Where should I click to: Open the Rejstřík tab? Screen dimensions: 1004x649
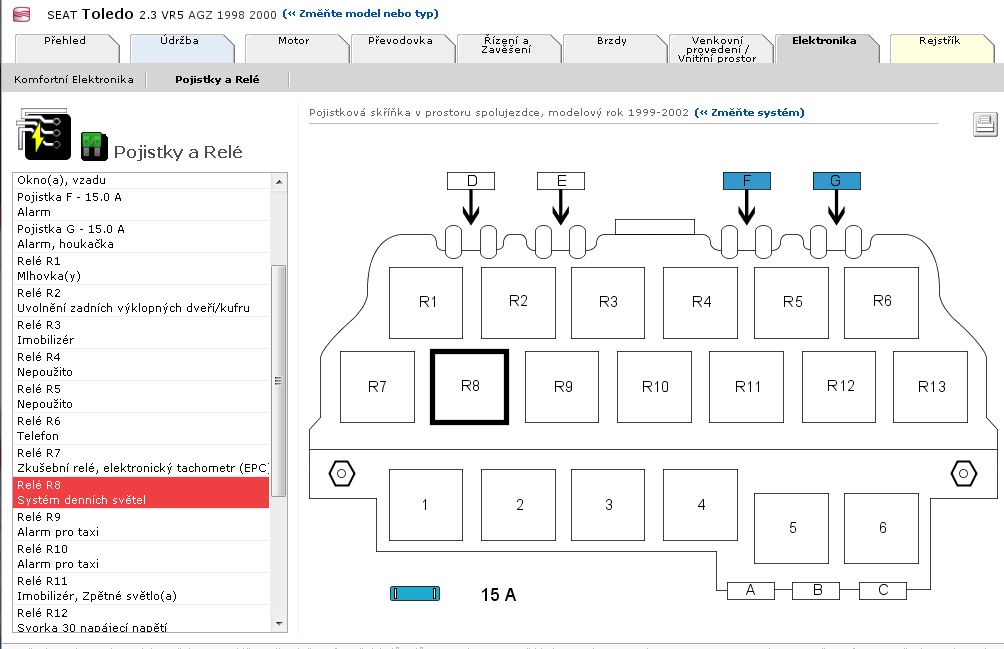click(x=938, y=42)
